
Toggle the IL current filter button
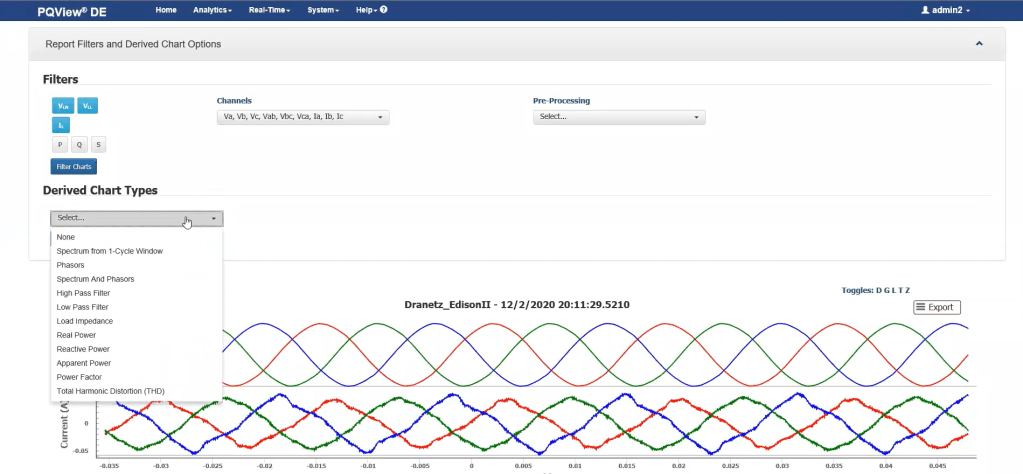click(x=62, y=125)
